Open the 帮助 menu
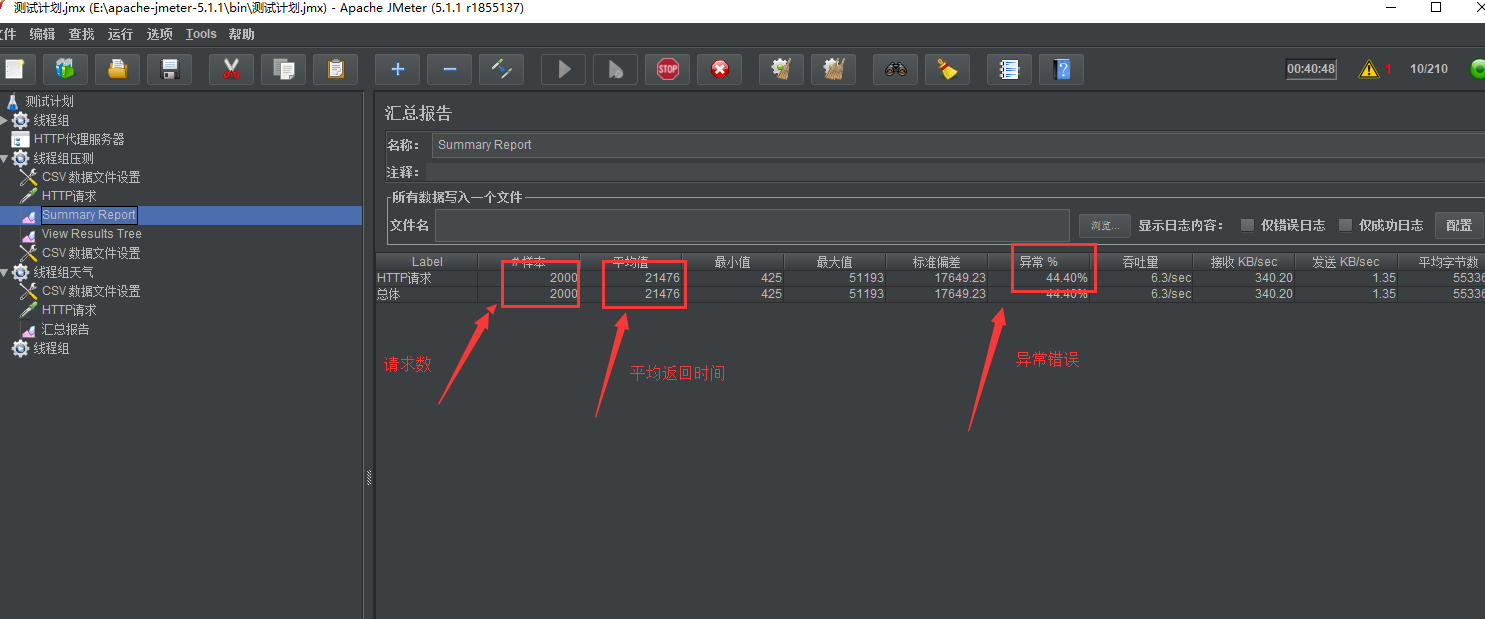 241,34
